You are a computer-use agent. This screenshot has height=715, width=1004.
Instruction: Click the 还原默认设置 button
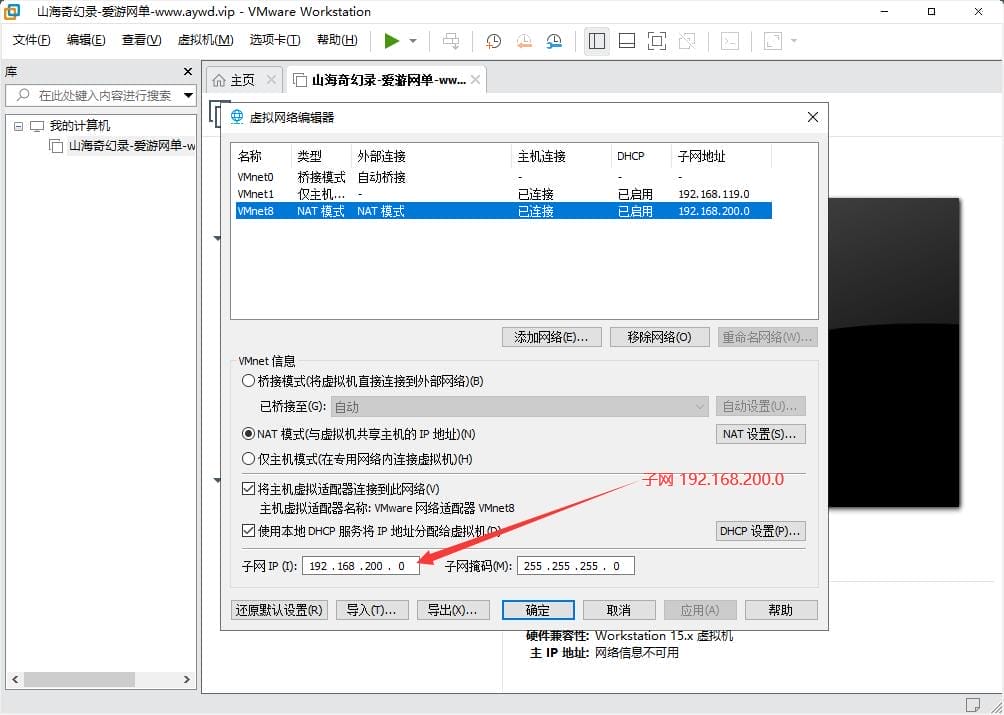pyautogui.click(x=279, y=610)
